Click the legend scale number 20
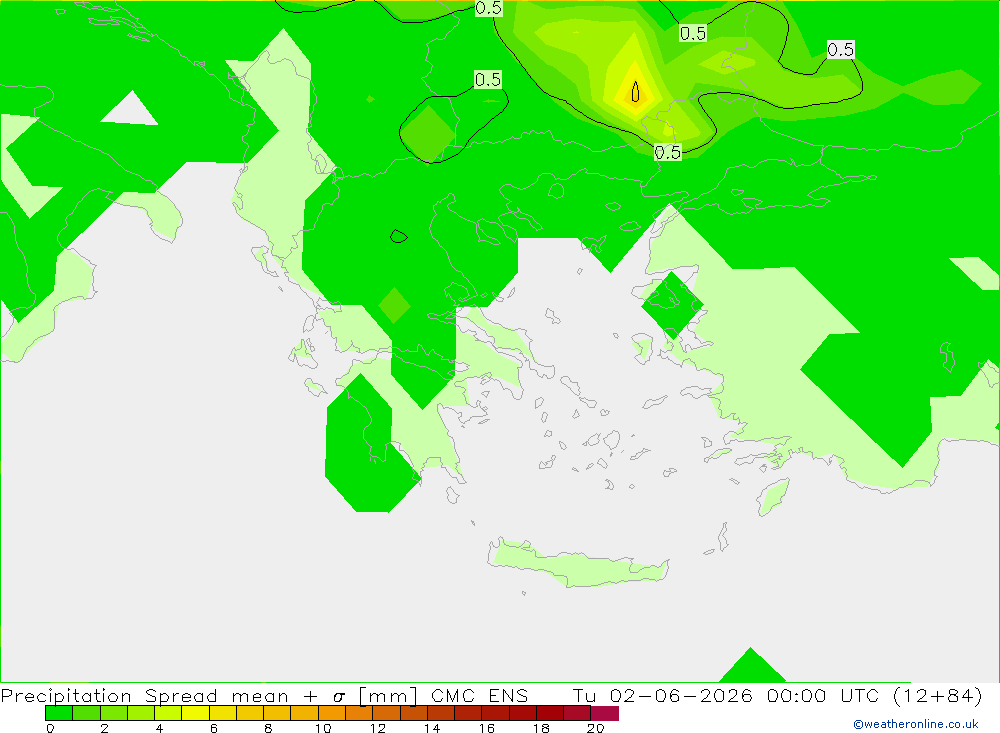This screenshot has height=733, width=1000. [596, 728]
